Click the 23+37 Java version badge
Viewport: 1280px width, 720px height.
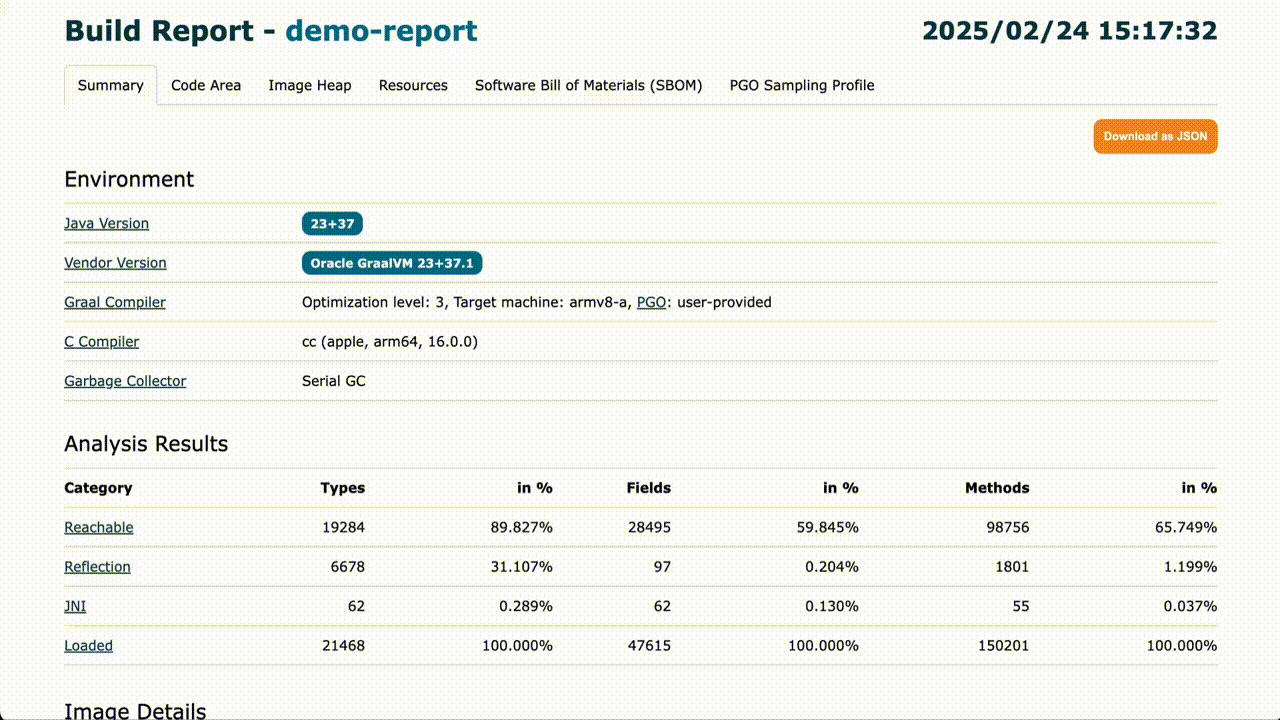click(332, 224)
